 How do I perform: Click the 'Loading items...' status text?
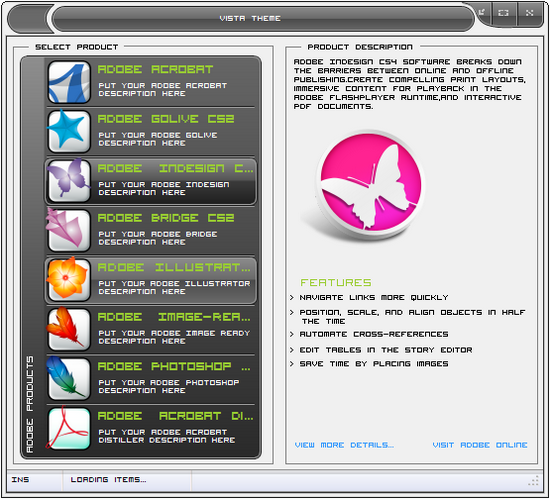pos(108,479)
